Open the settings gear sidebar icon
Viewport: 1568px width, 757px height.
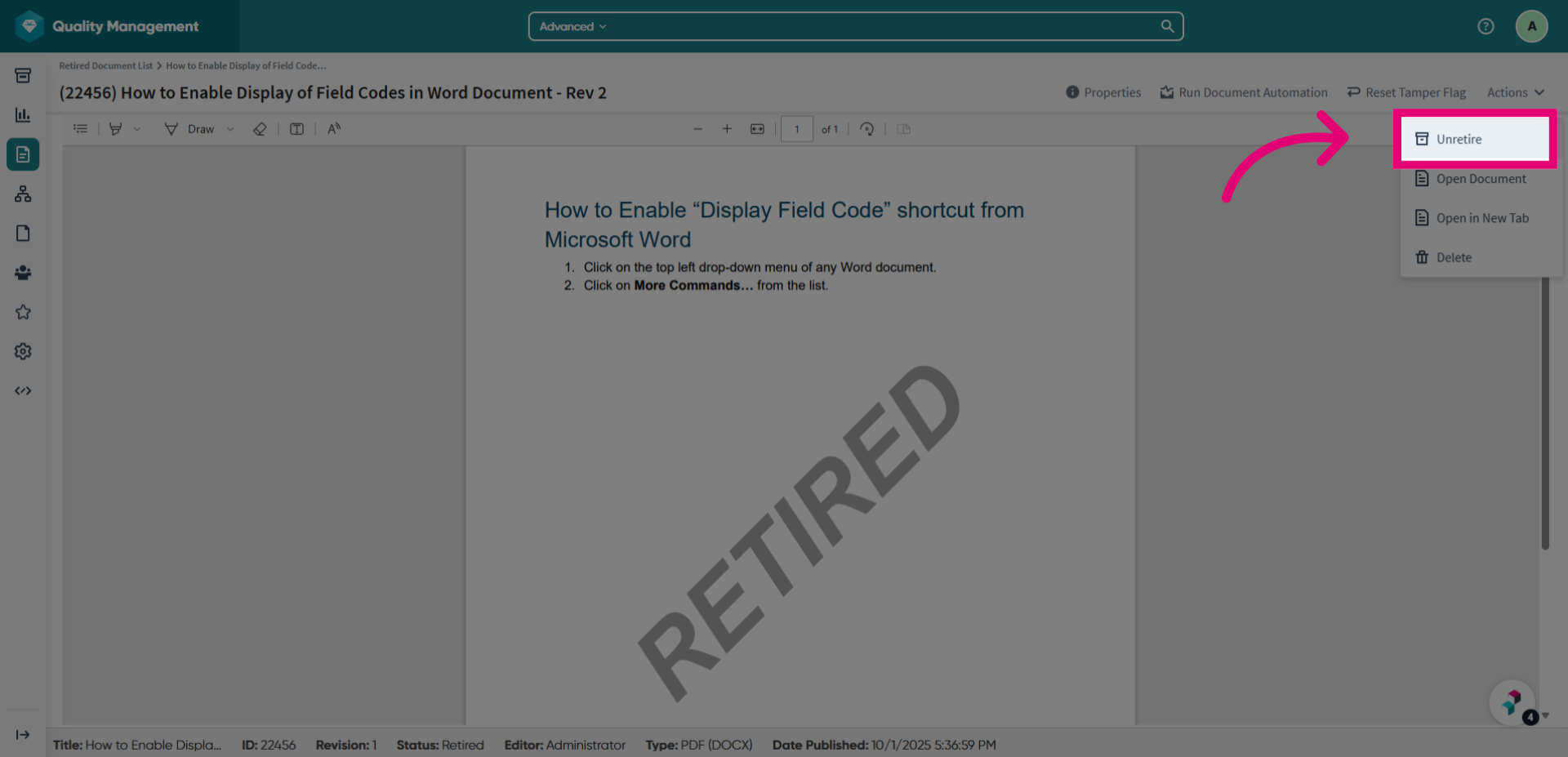coord(23,351)
